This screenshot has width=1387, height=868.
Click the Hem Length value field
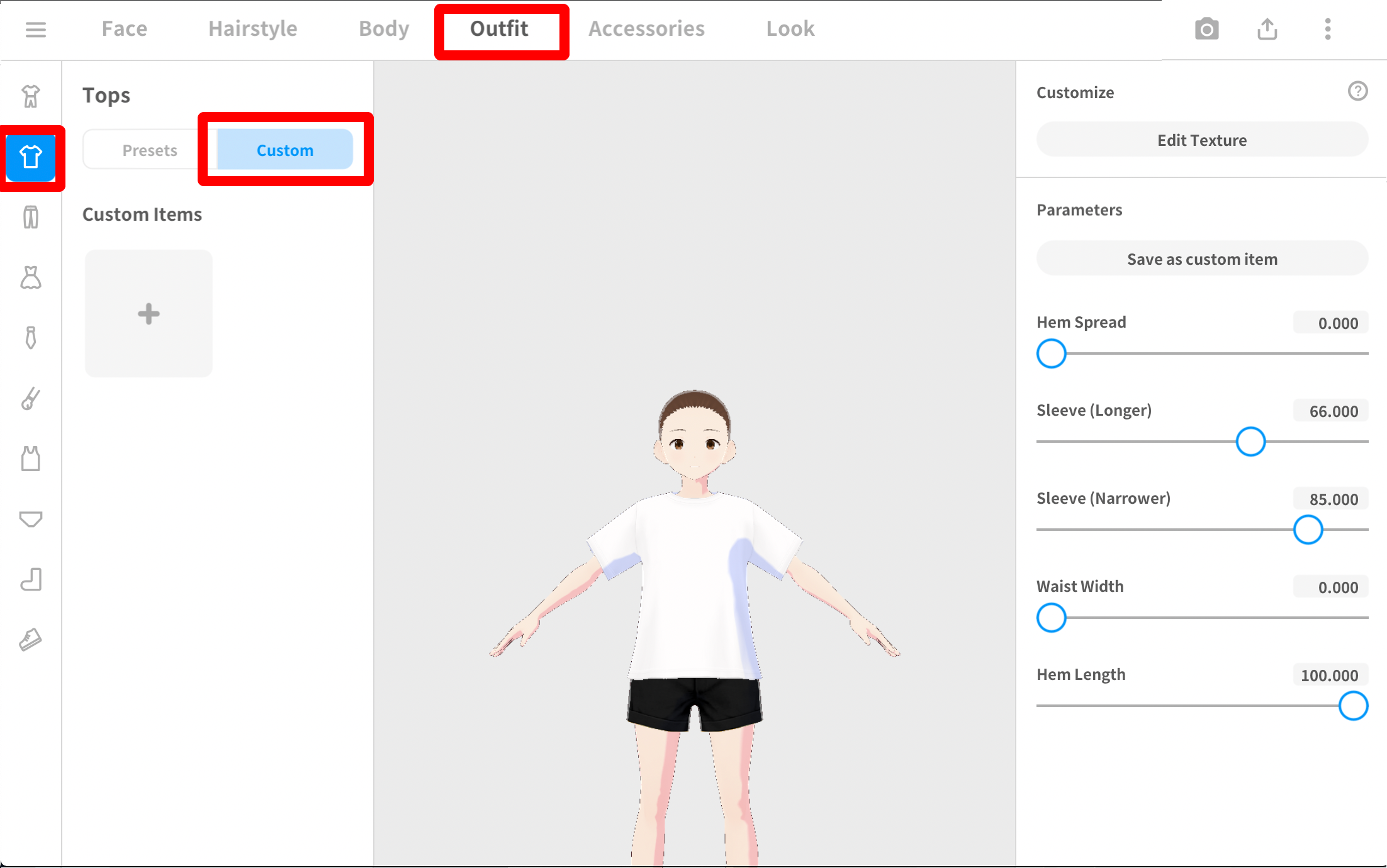[1330, 675]
